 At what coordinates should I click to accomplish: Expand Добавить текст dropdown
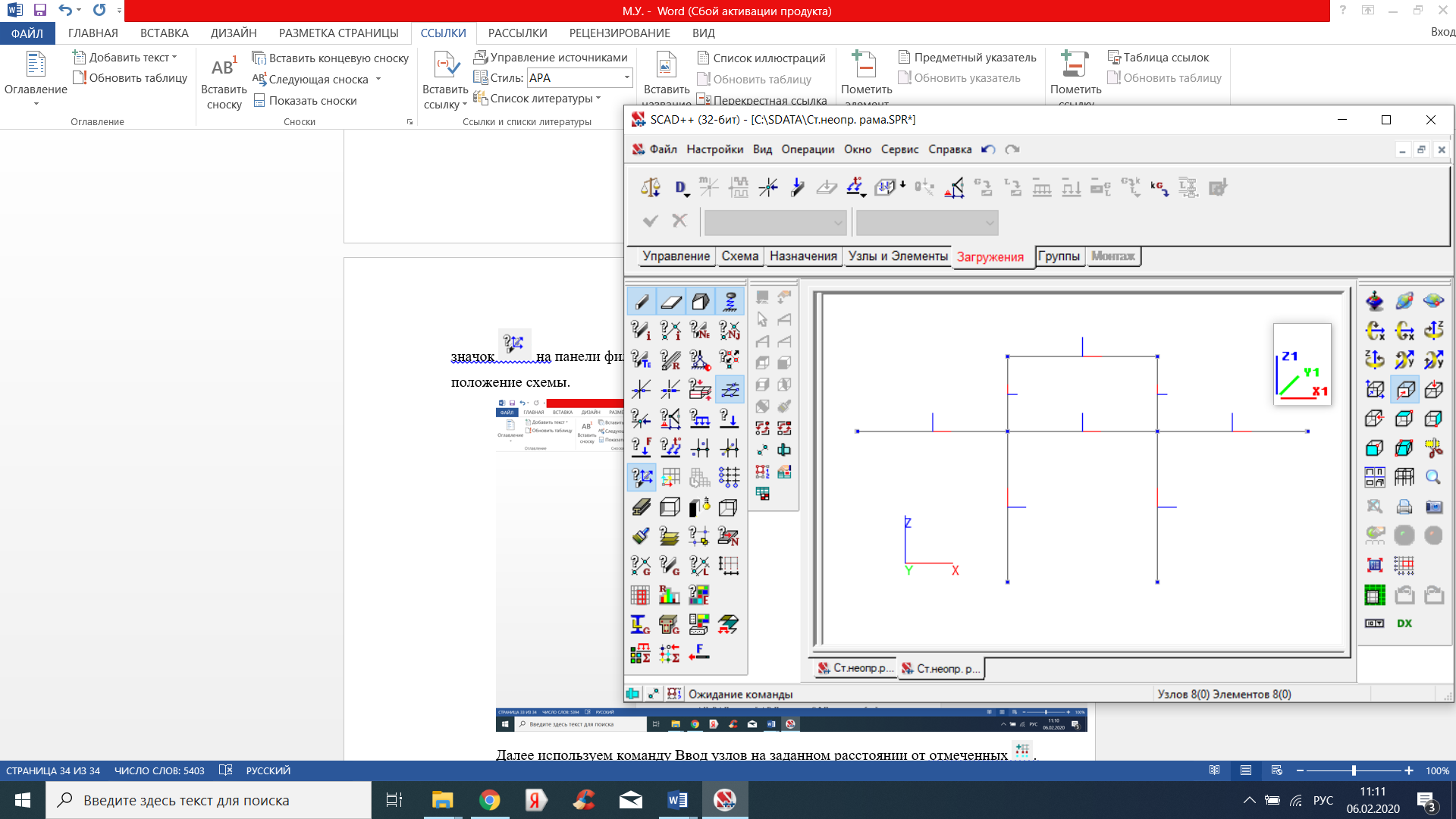[174, 58]
